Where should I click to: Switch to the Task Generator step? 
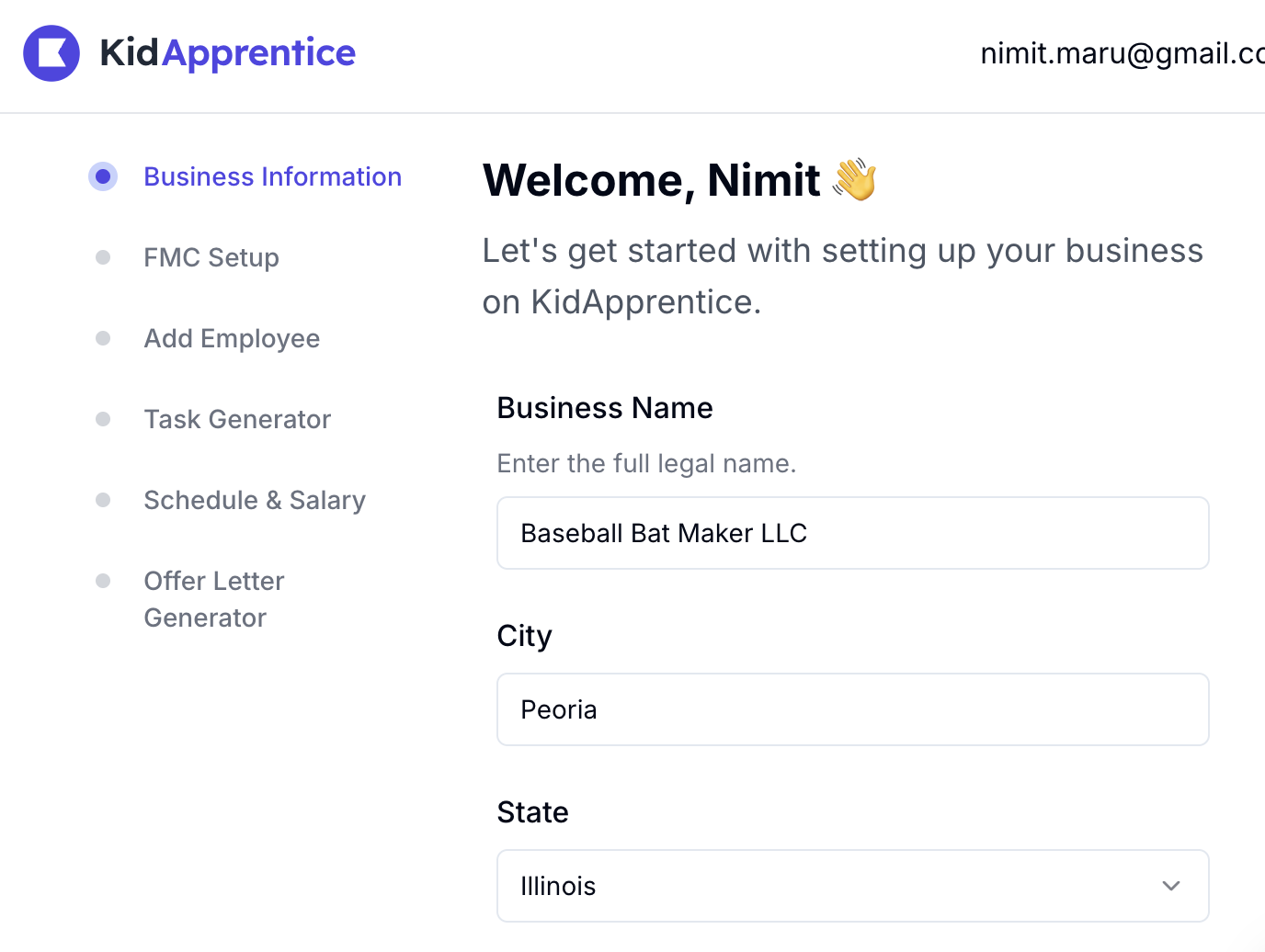click(x=237, y=419)
